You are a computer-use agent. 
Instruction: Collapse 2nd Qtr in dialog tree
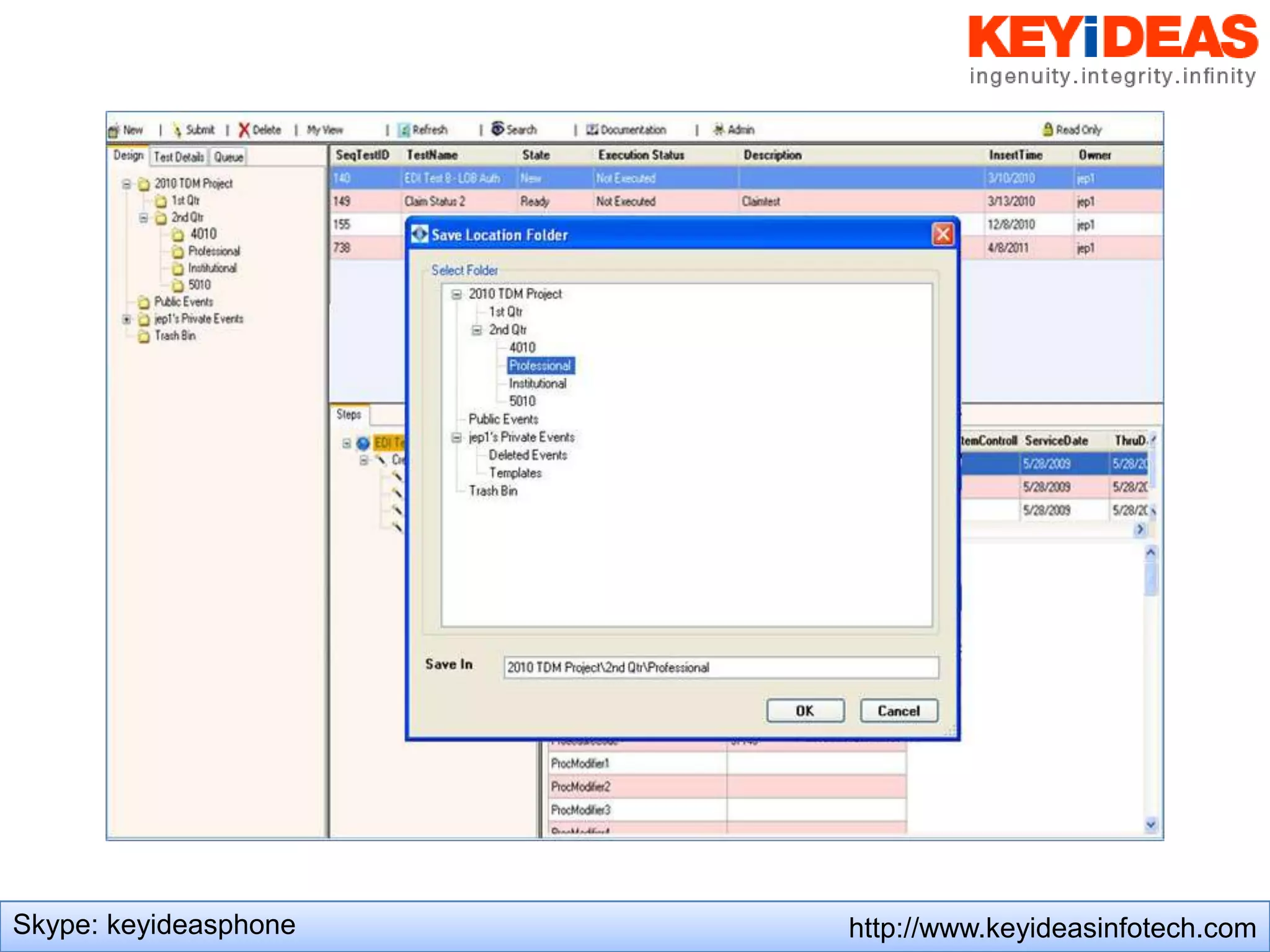coord(476,330)
